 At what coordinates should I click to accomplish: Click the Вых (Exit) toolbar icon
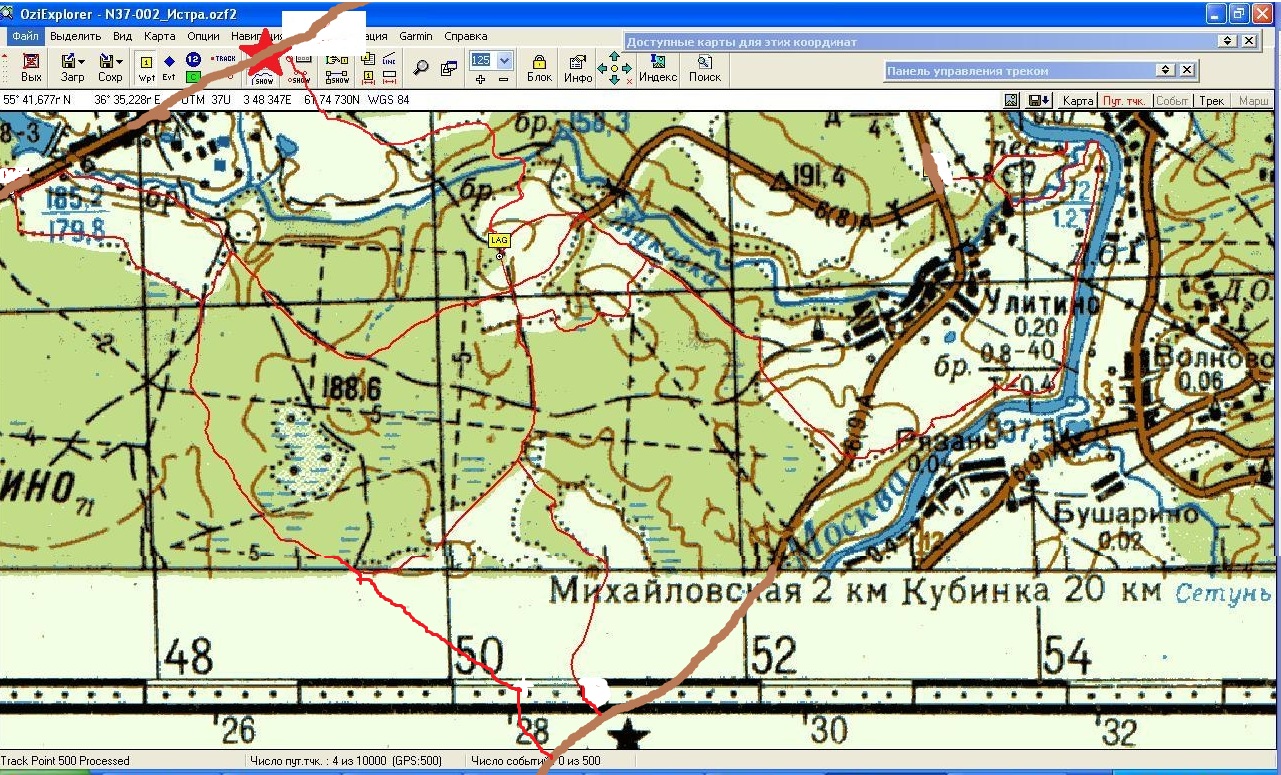[x=31, y=67]
